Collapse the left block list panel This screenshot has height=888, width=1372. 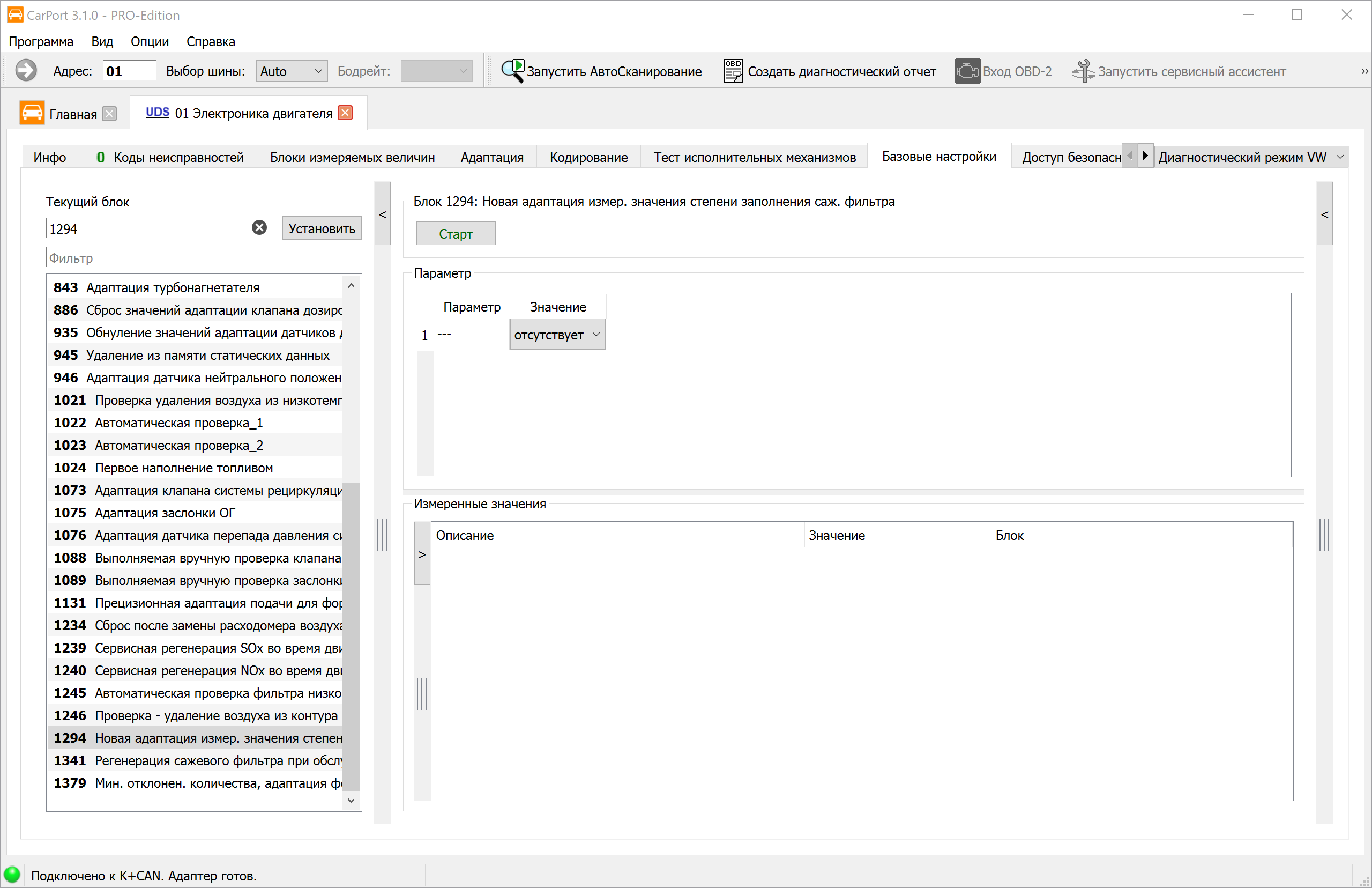pos(383,214)
